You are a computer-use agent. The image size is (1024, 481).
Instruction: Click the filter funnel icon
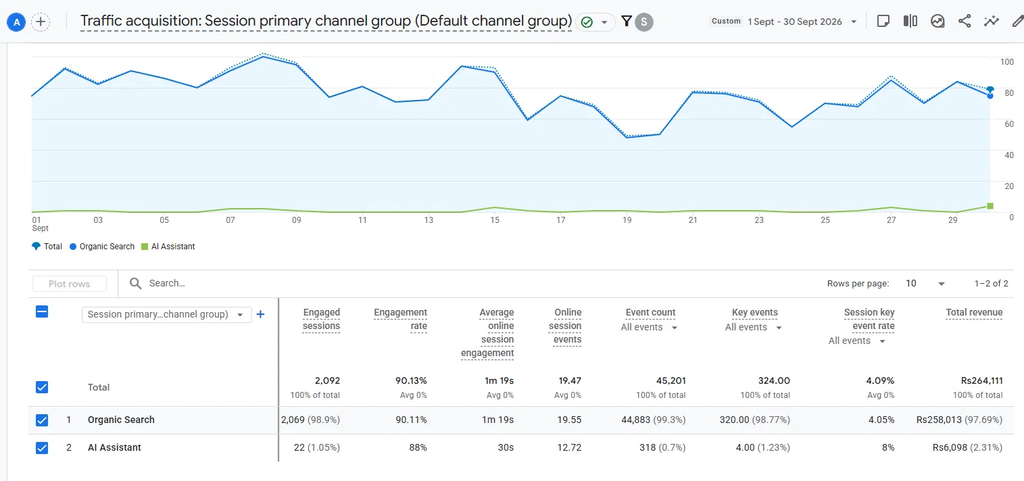coord(626,22)
